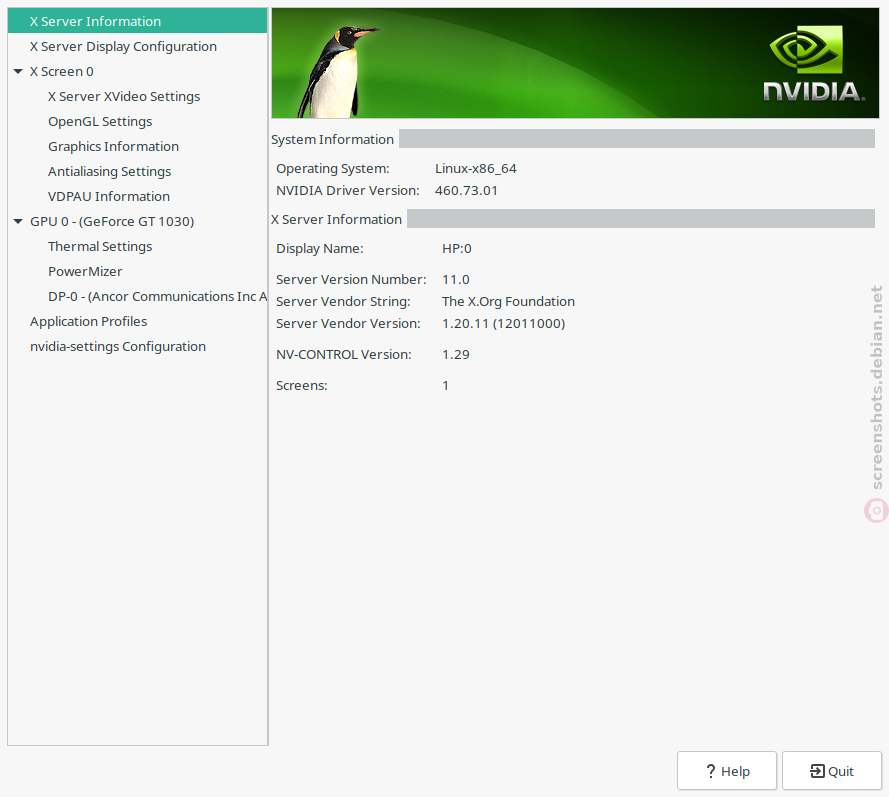Click the X Server Information section heading
Viewport: 889px width, 797px height.
[x=336, y=219]
